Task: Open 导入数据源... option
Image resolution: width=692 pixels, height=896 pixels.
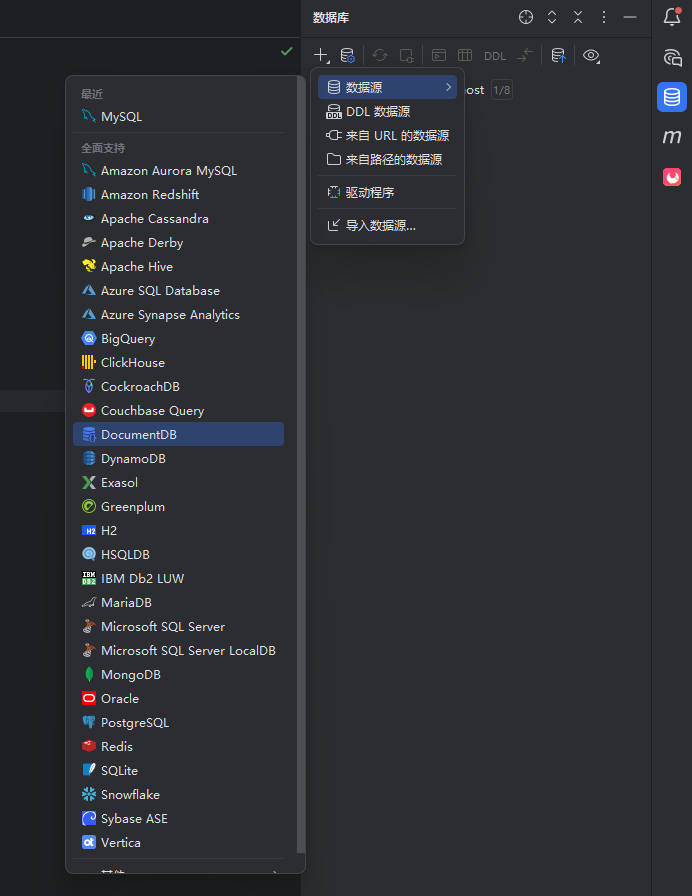Action: [x=380, y=226]
